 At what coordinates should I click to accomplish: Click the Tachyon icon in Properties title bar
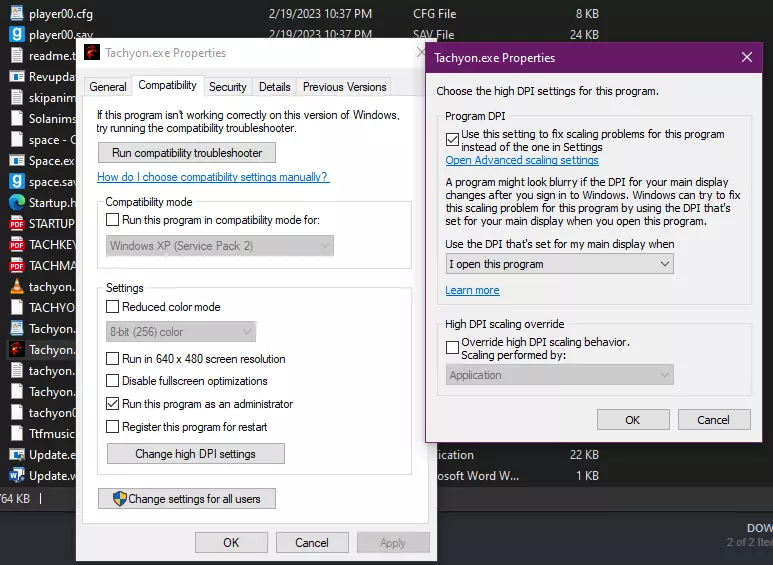92,52
